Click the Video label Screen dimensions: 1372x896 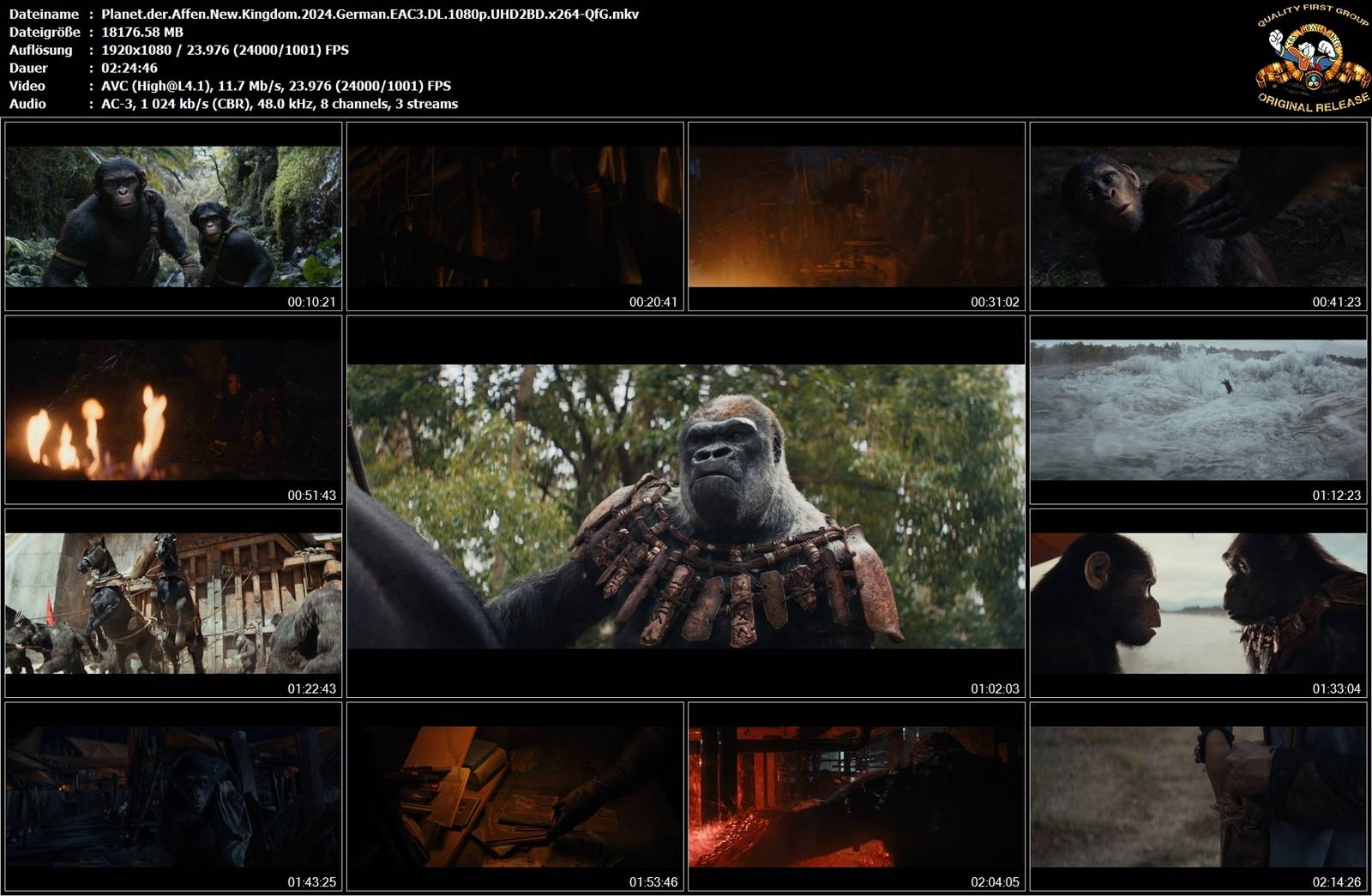(27, 86)
